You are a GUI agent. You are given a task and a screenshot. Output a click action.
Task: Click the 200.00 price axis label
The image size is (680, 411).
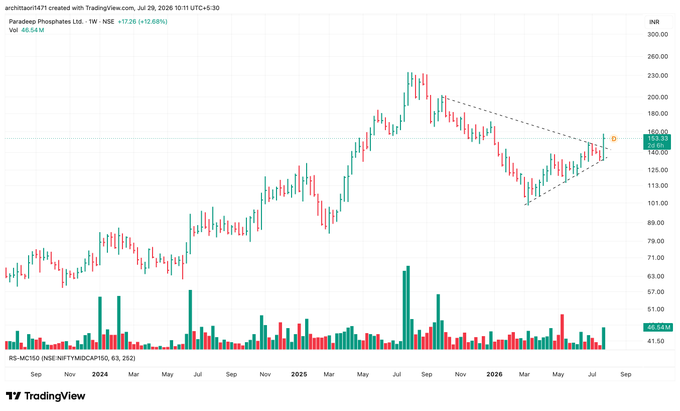pyautogui.click(x=657, y=97)
